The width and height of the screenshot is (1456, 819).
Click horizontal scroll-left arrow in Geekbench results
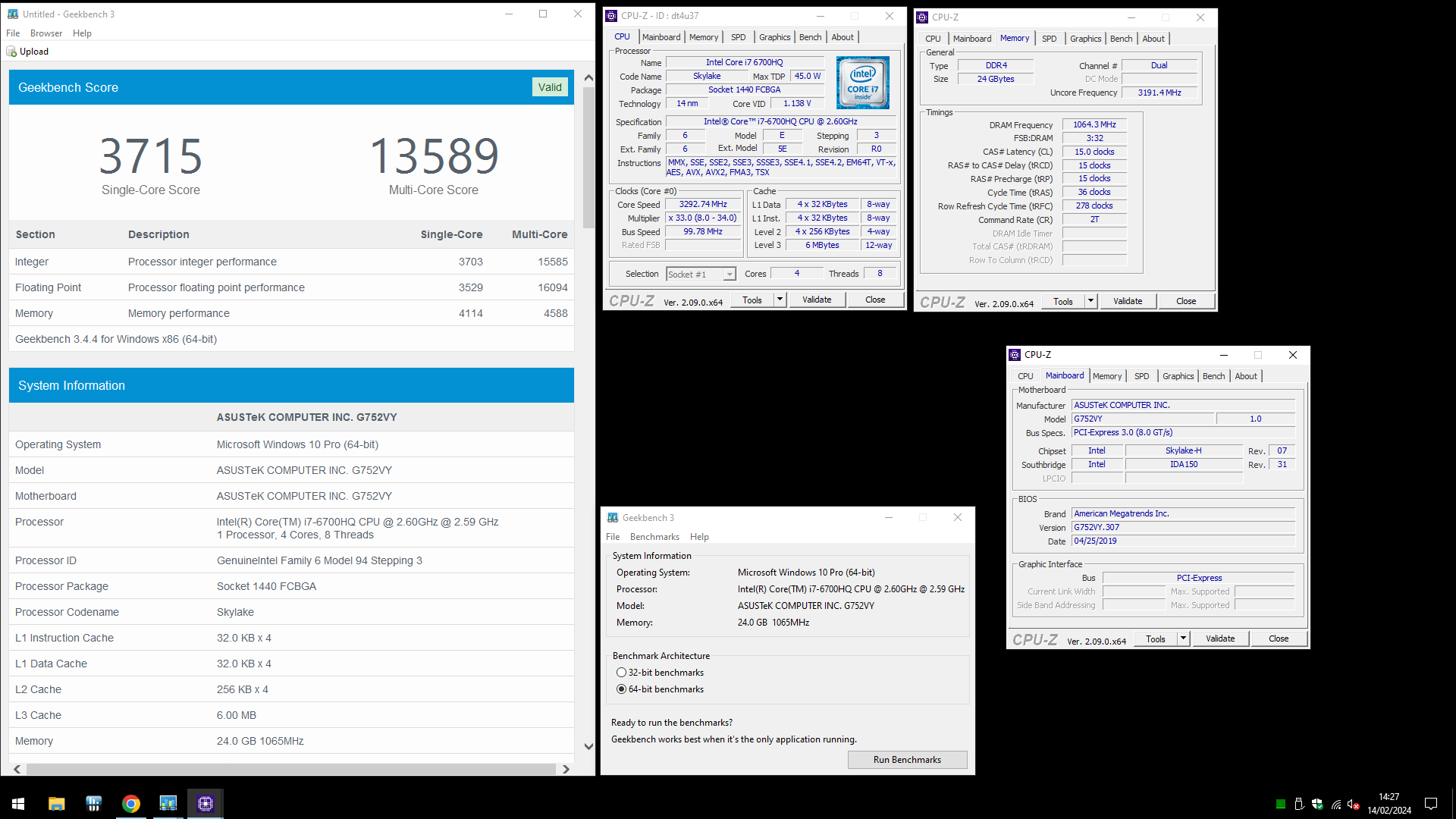(x=17, y=769)
